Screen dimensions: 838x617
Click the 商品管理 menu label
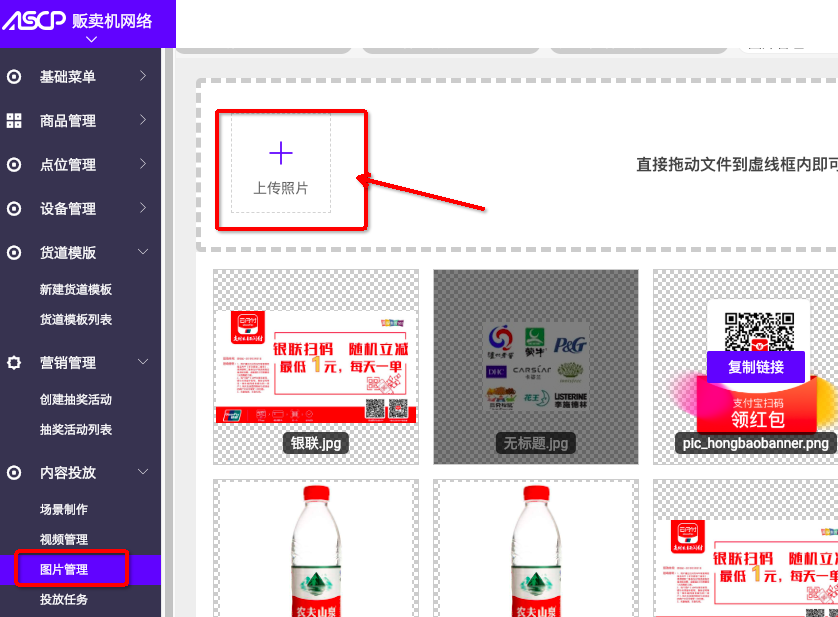68,121
